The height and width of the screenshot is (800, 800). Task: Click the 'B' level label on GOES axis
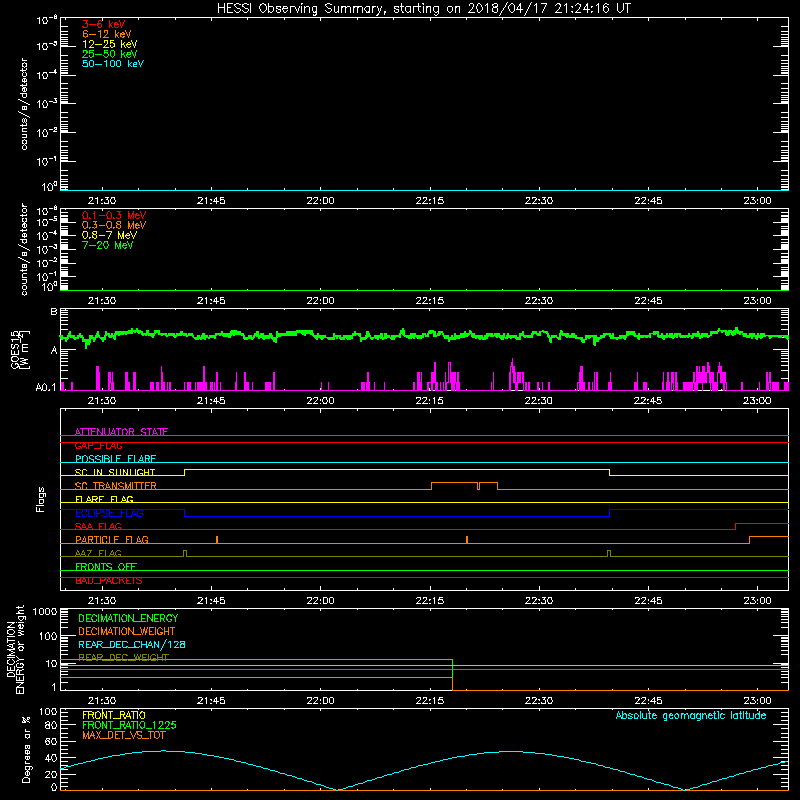point(54,311)
